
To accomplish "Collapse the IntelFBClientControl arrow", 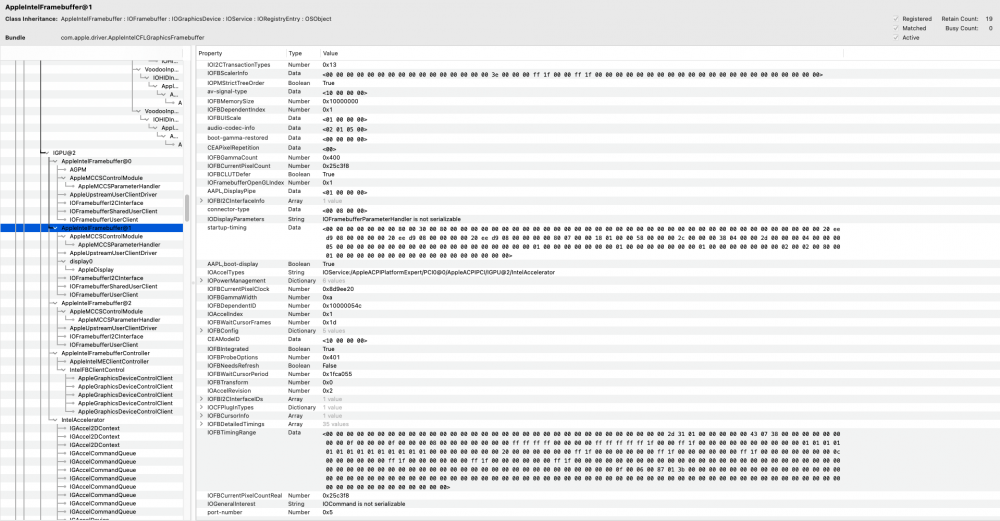I will coord(63,370).
